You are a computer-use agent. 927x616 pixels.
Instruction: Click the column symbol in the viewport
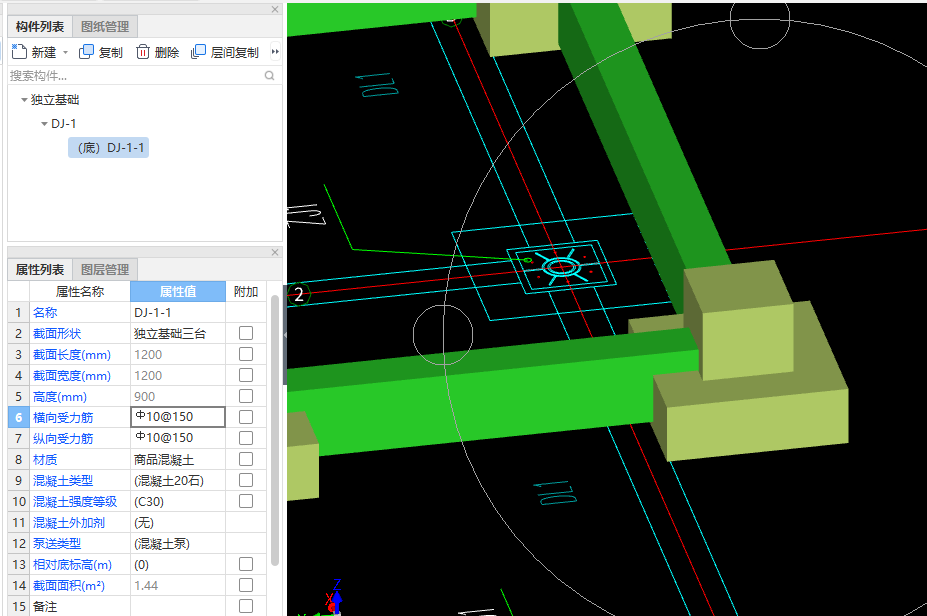tap(561, 267)
